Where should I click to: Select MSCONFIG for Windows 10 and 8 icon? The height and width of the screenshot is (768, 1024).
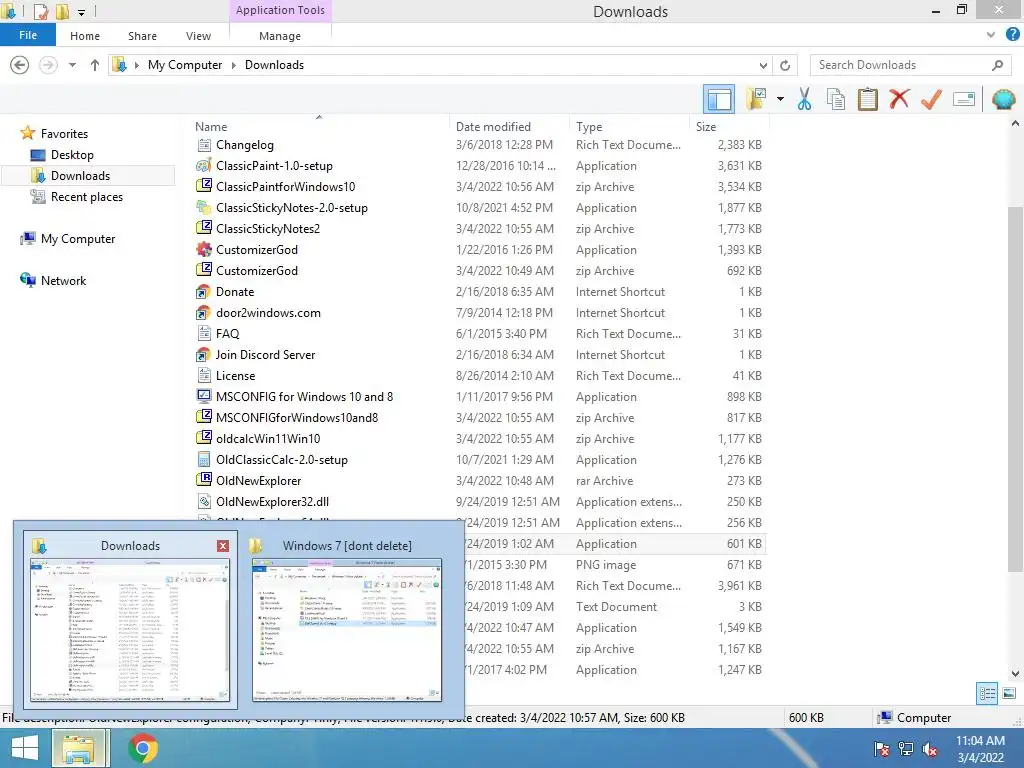point(204,396)
